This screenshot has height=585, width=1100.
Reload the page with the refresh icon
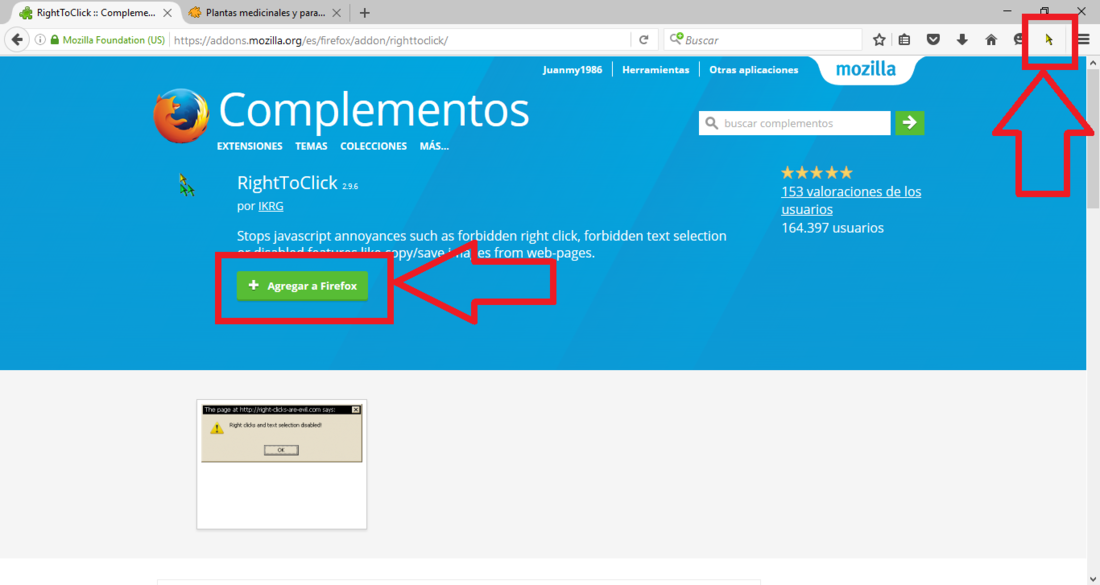tap(644, 40)
